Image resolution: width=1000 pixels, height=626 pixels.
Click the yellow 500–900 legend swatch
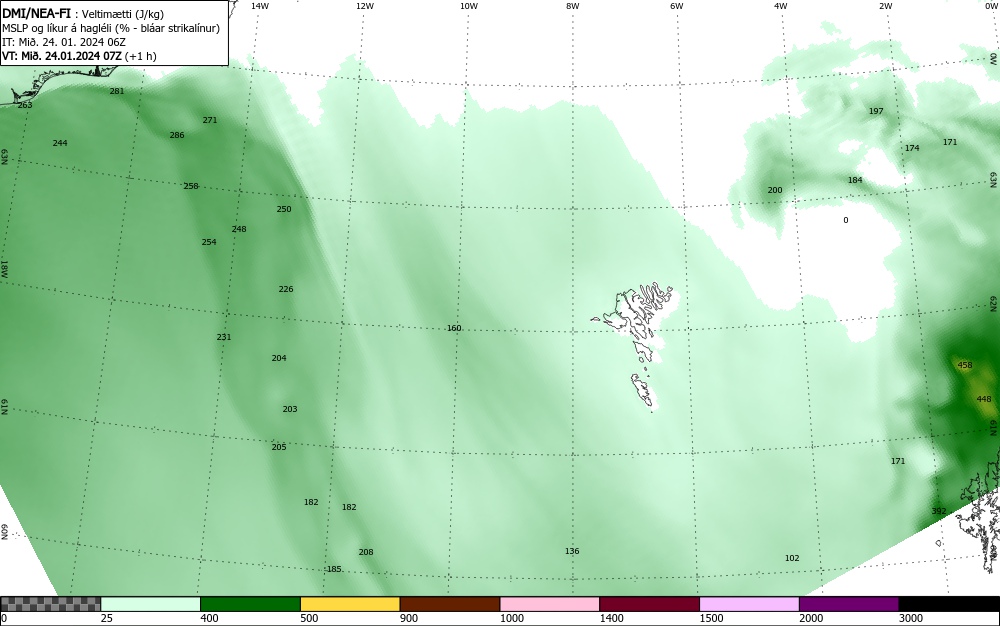[x=350, y=604]
